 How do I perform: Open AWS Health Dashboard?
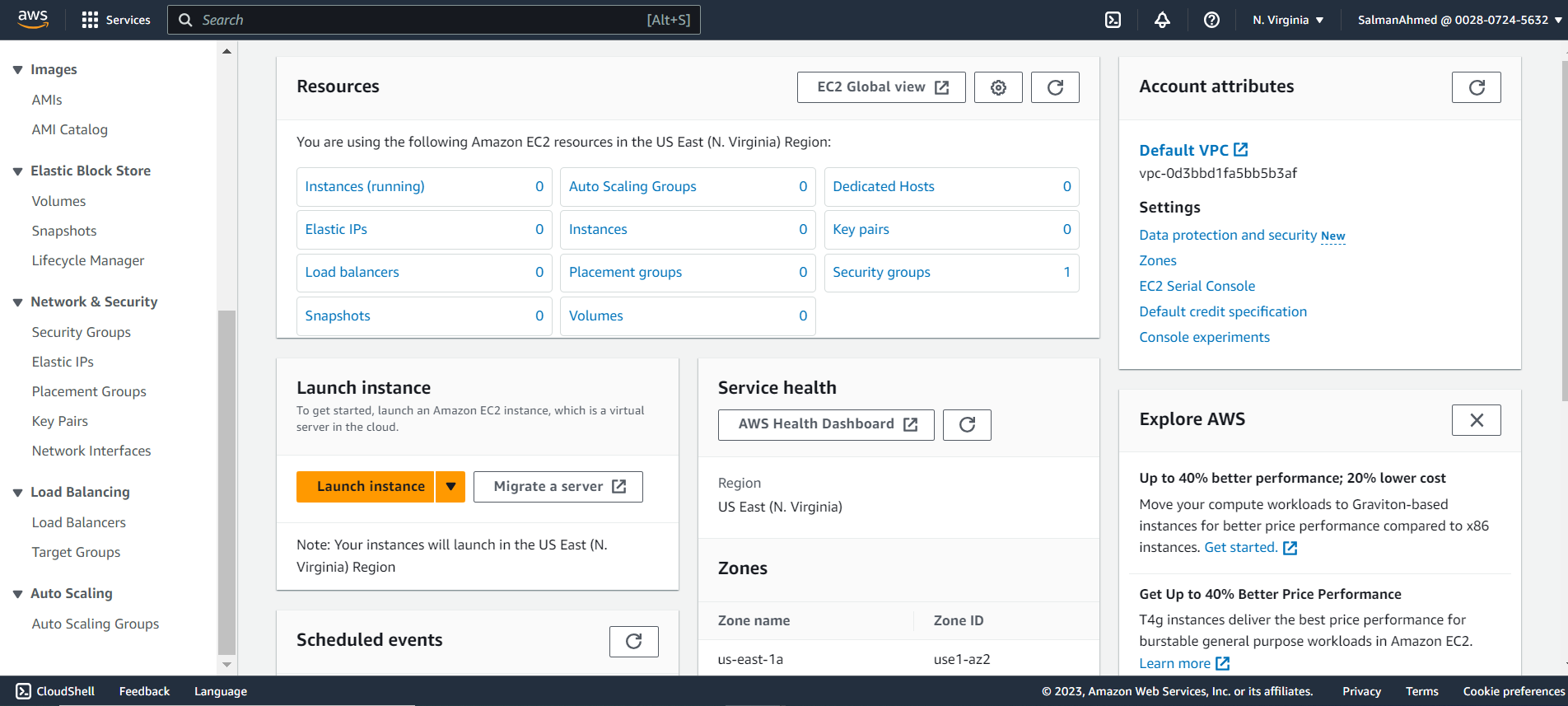point(826,424)
